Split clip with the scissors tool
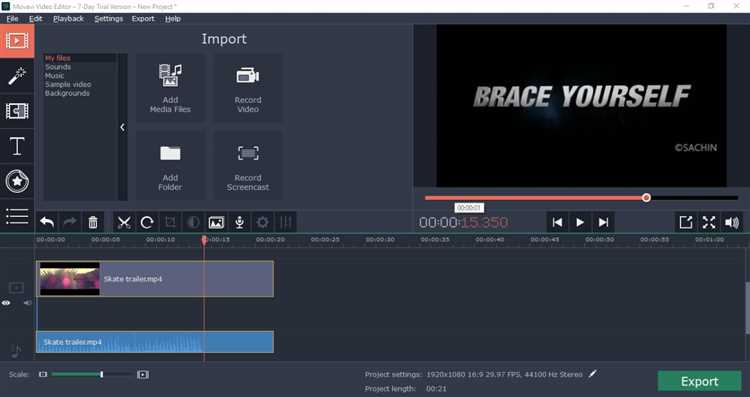 (124, 222)
